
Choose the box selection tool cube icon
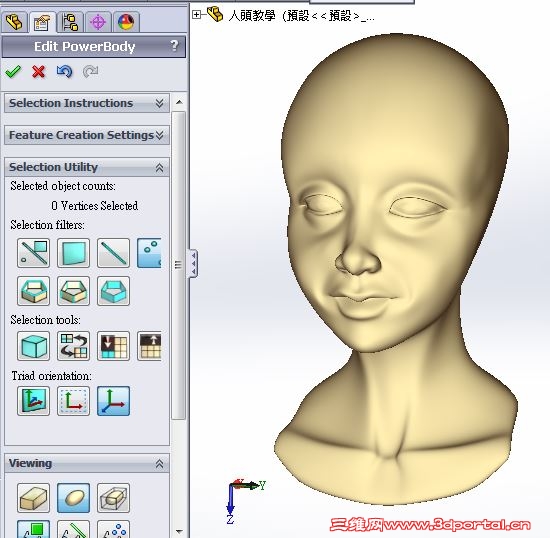click(34, 346)
